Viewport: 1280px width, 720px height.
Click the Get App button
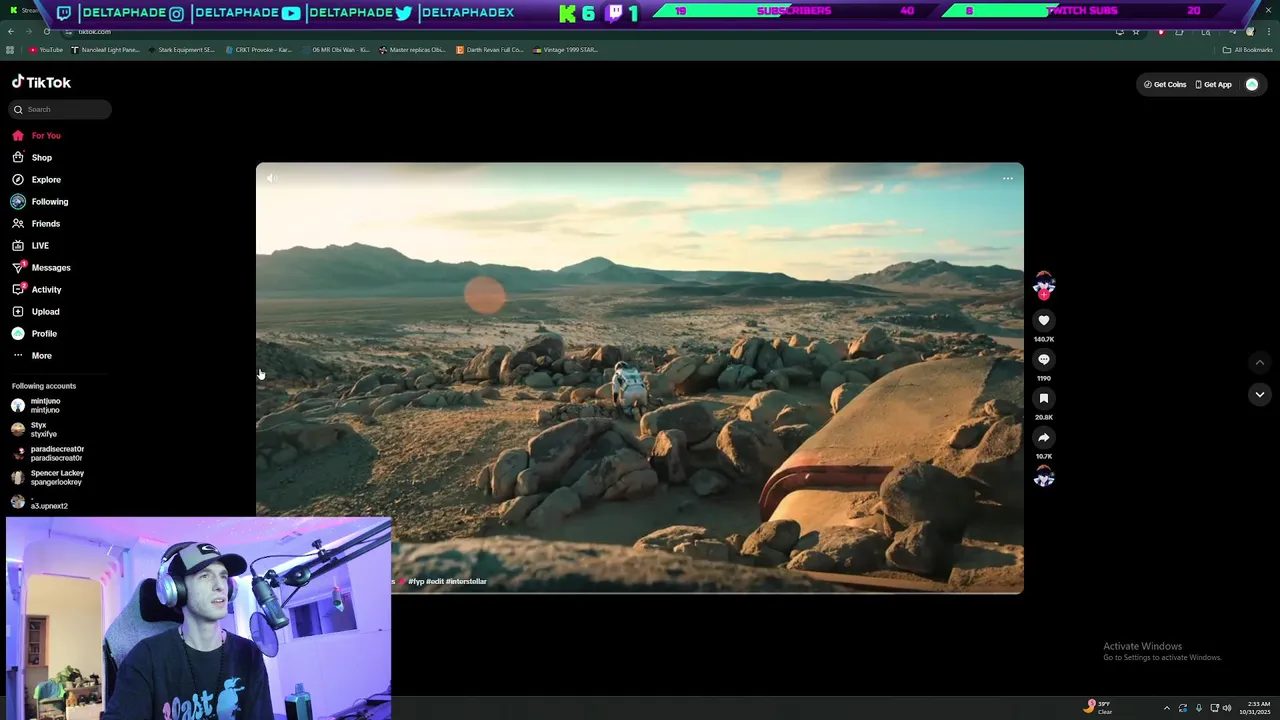[1213, 84]
